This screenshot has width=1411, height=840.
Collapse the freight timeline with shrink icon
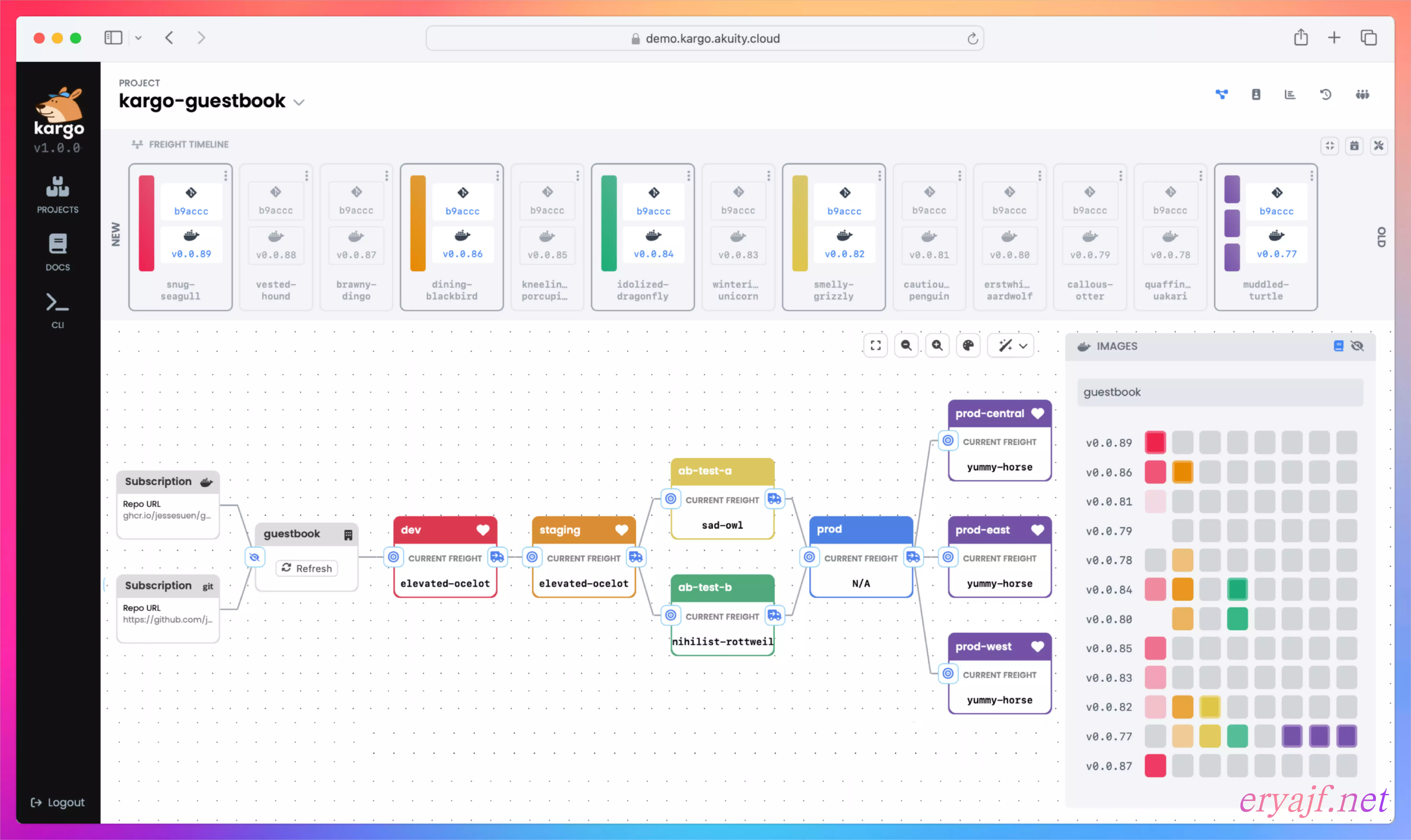(1330, 146)
